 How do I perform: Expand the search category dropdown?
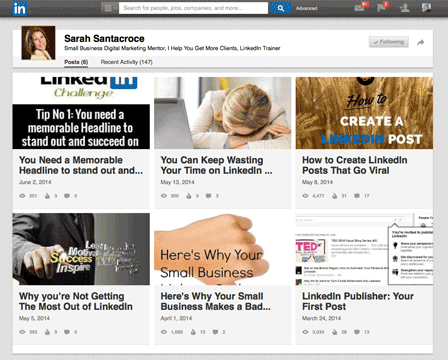110,8
